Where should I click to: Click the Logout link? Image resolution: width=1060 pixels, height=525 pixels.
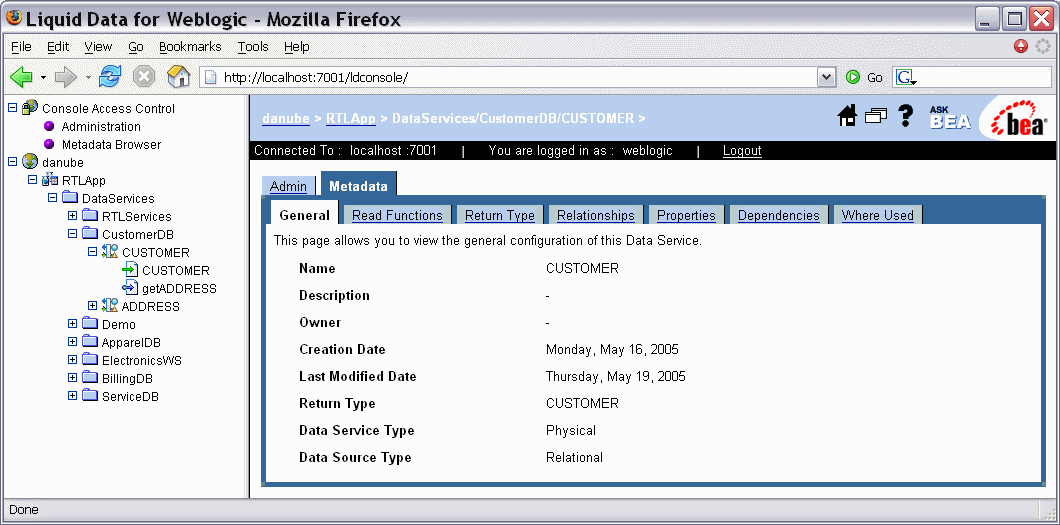pos(742,151)
